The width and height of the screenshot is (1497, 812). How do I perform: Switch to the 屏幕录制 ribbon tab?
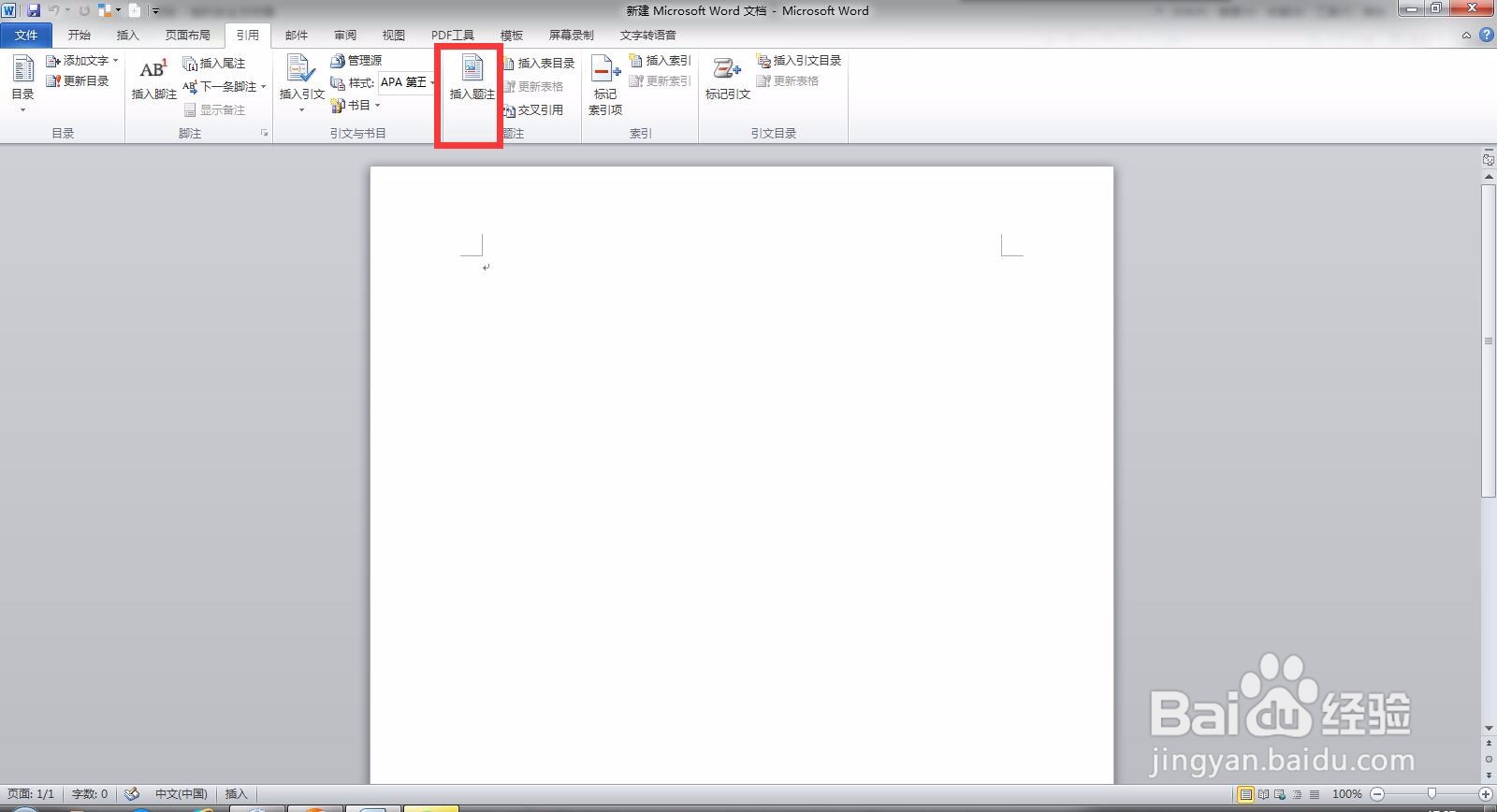[x=571, y=36]
